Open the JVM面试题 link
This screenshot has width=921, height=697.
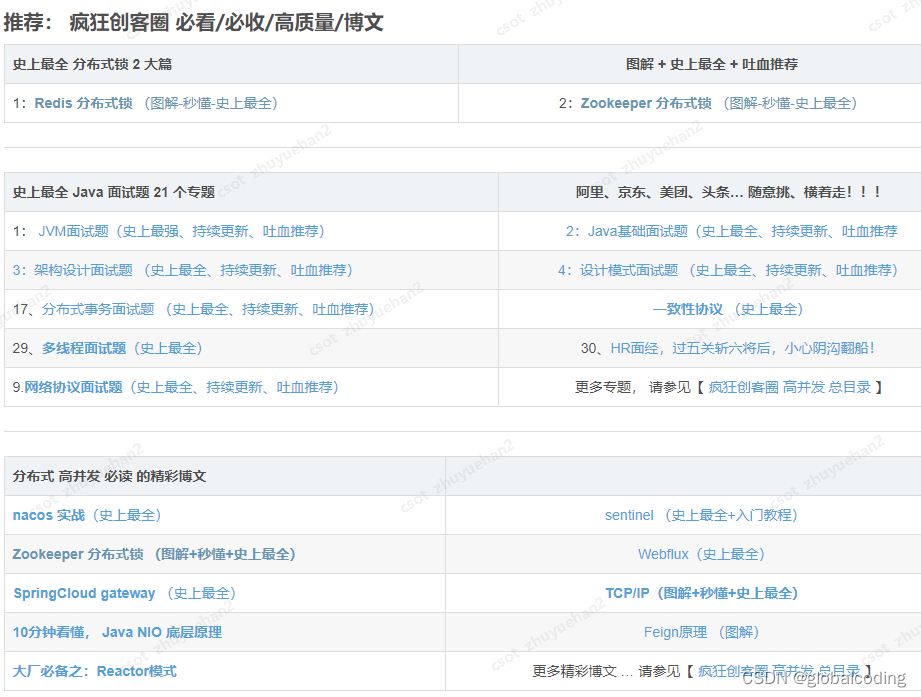point(181,231)
